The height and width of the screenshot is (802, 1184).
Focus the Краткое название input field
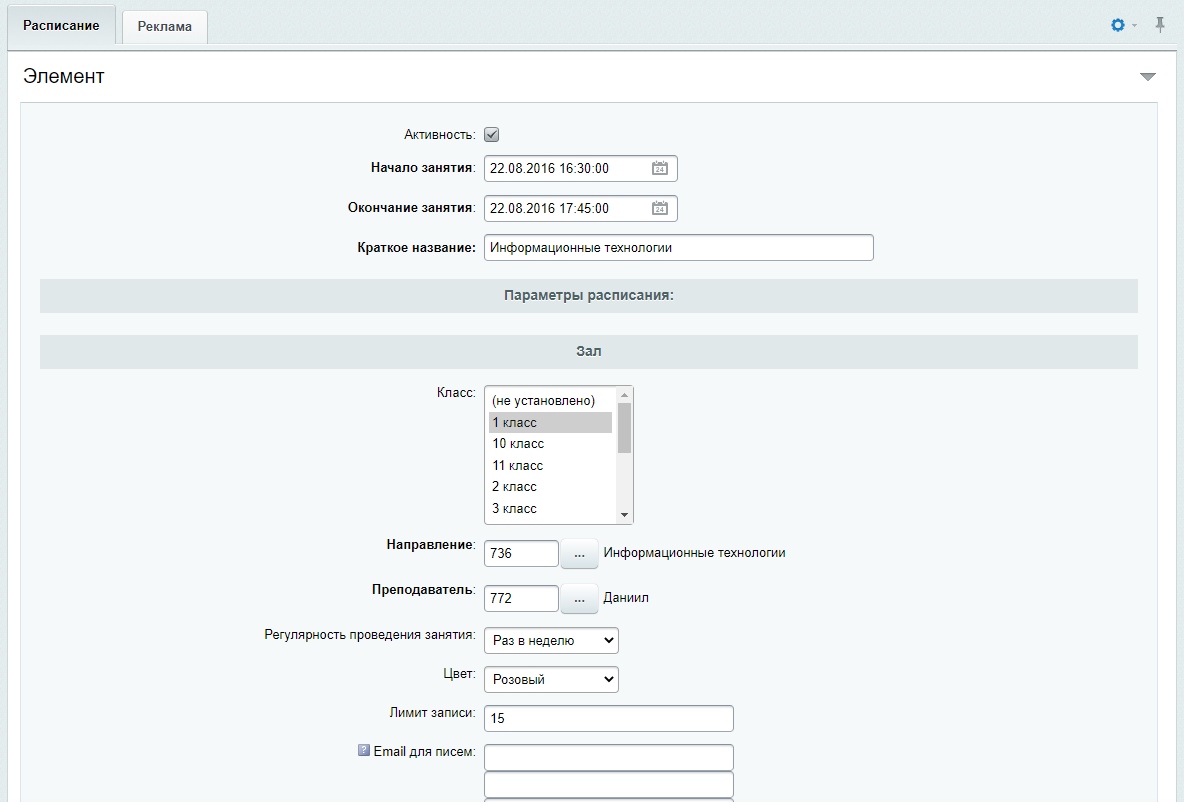pyautogui.click(x=679, y=248)
